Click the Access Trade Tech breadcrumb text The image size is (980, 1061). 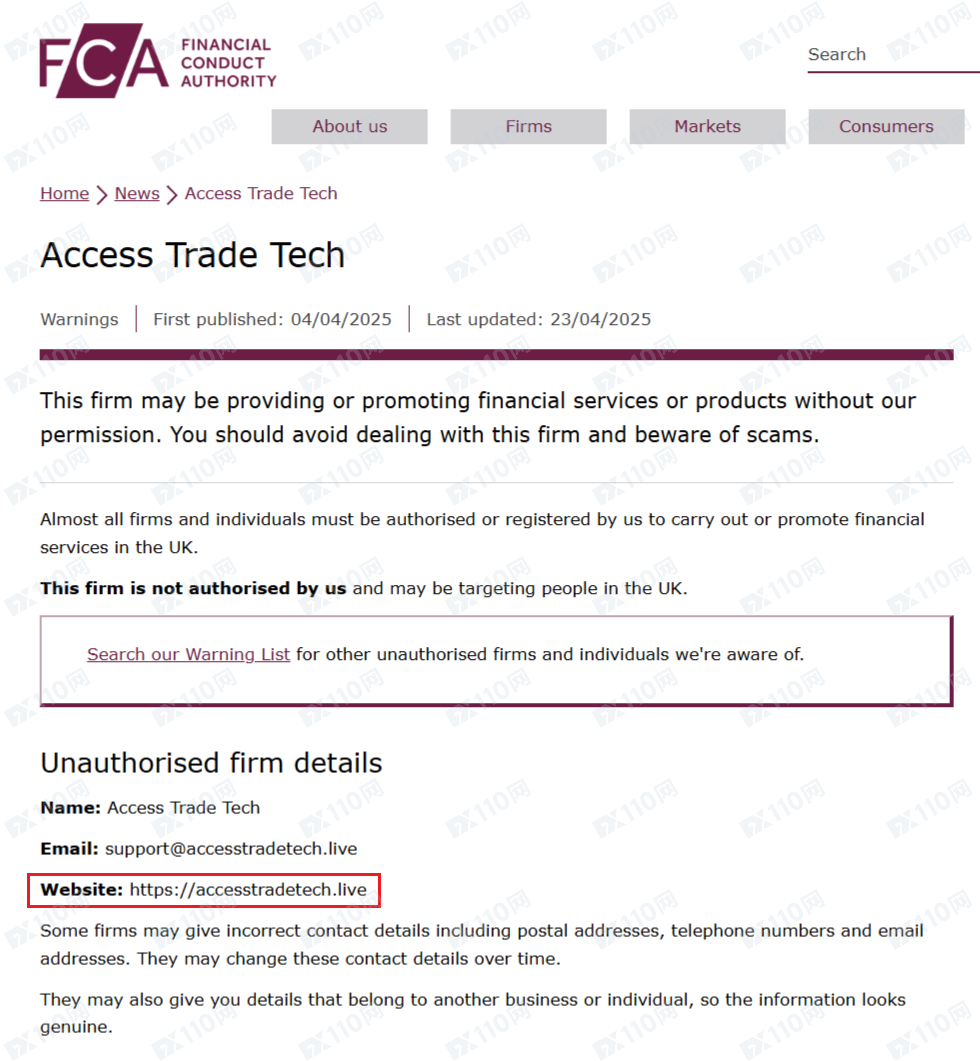click(x=261, y=194)
